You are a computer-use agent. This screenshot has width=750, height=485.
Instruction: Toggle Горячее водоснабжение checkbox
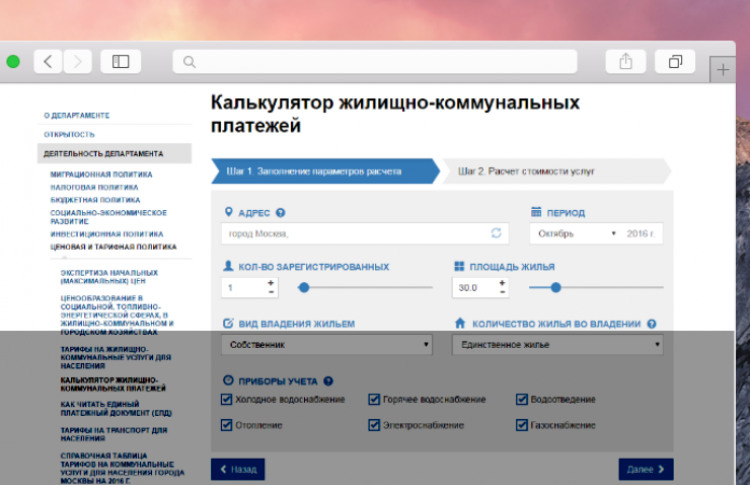tap(374, 399)
